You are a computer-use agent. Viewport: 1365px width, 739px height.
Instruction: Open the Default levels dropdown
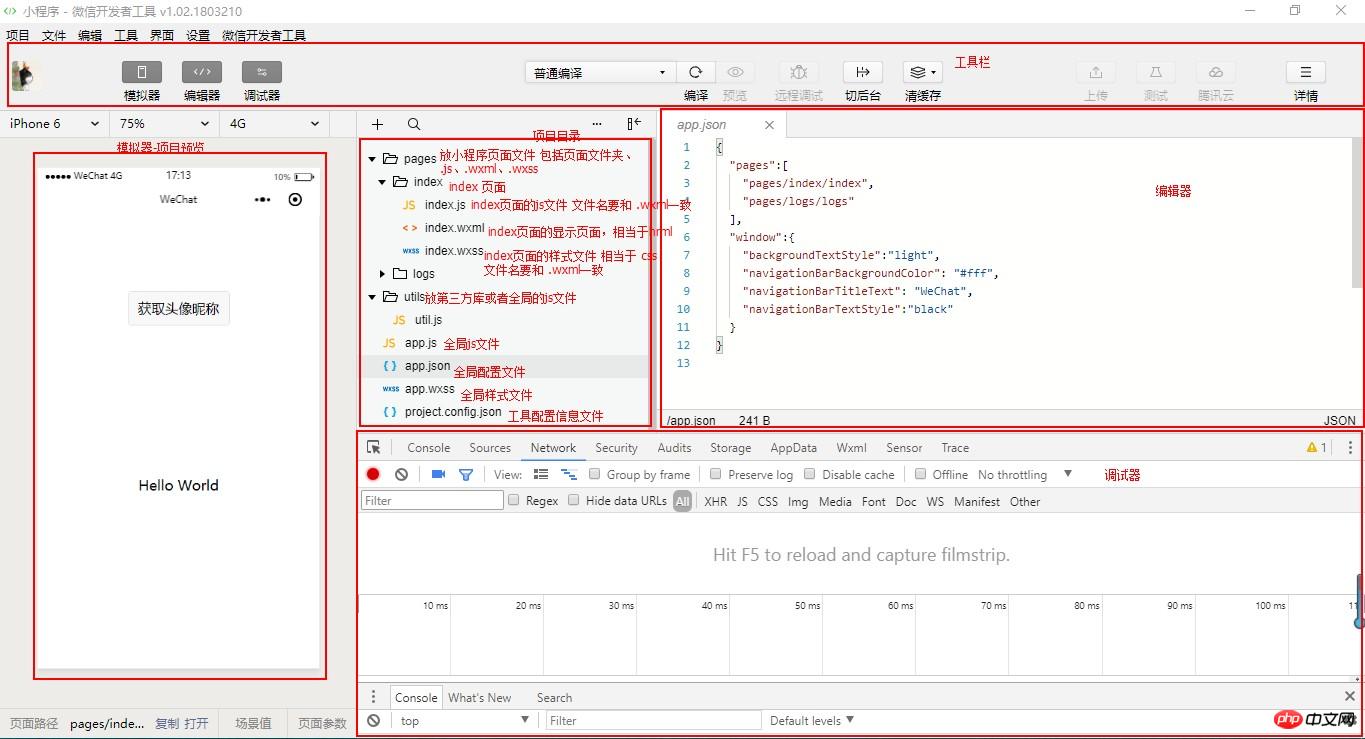[x=812, y=720]
